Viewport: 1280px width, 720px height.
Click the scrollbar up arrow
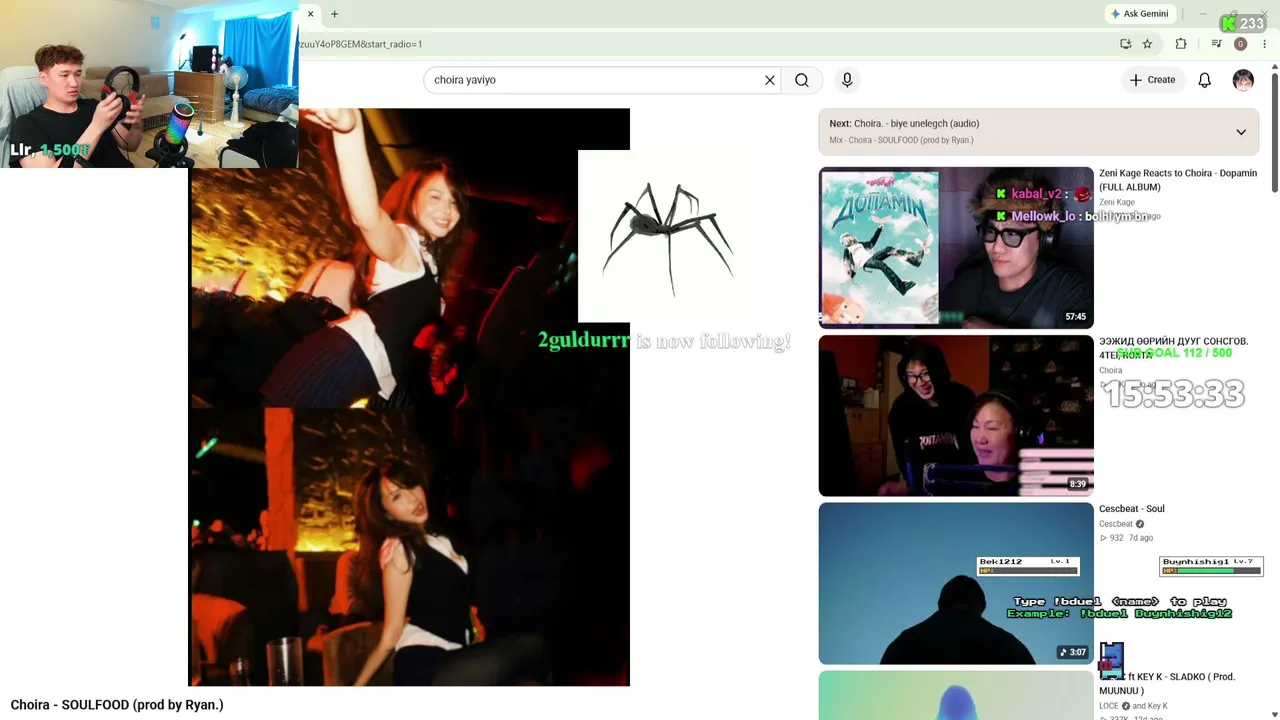pyautogui.click(x=1274, y=66)
